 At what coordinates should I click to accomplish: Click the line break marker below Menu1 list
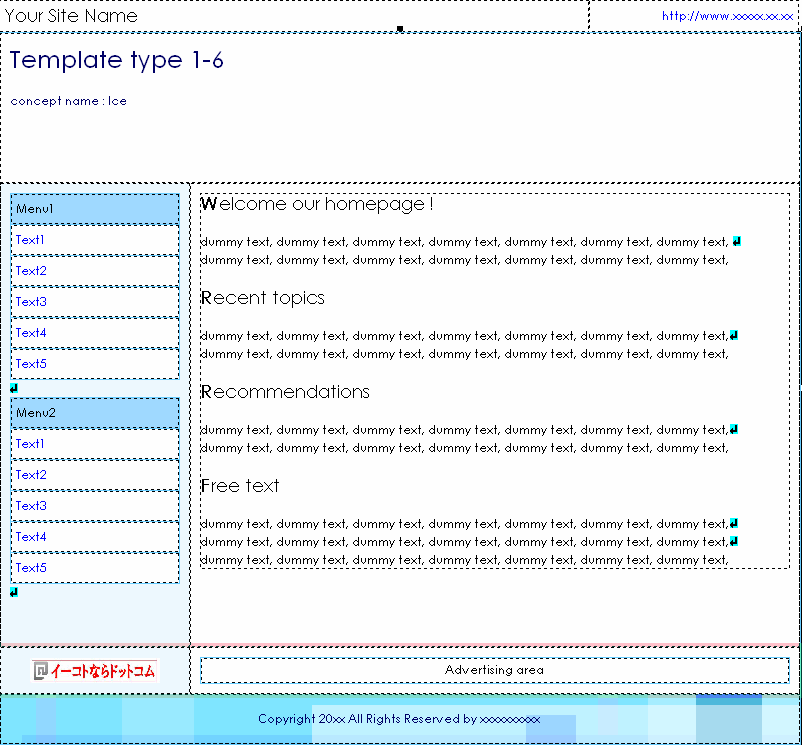coord(14,388)
